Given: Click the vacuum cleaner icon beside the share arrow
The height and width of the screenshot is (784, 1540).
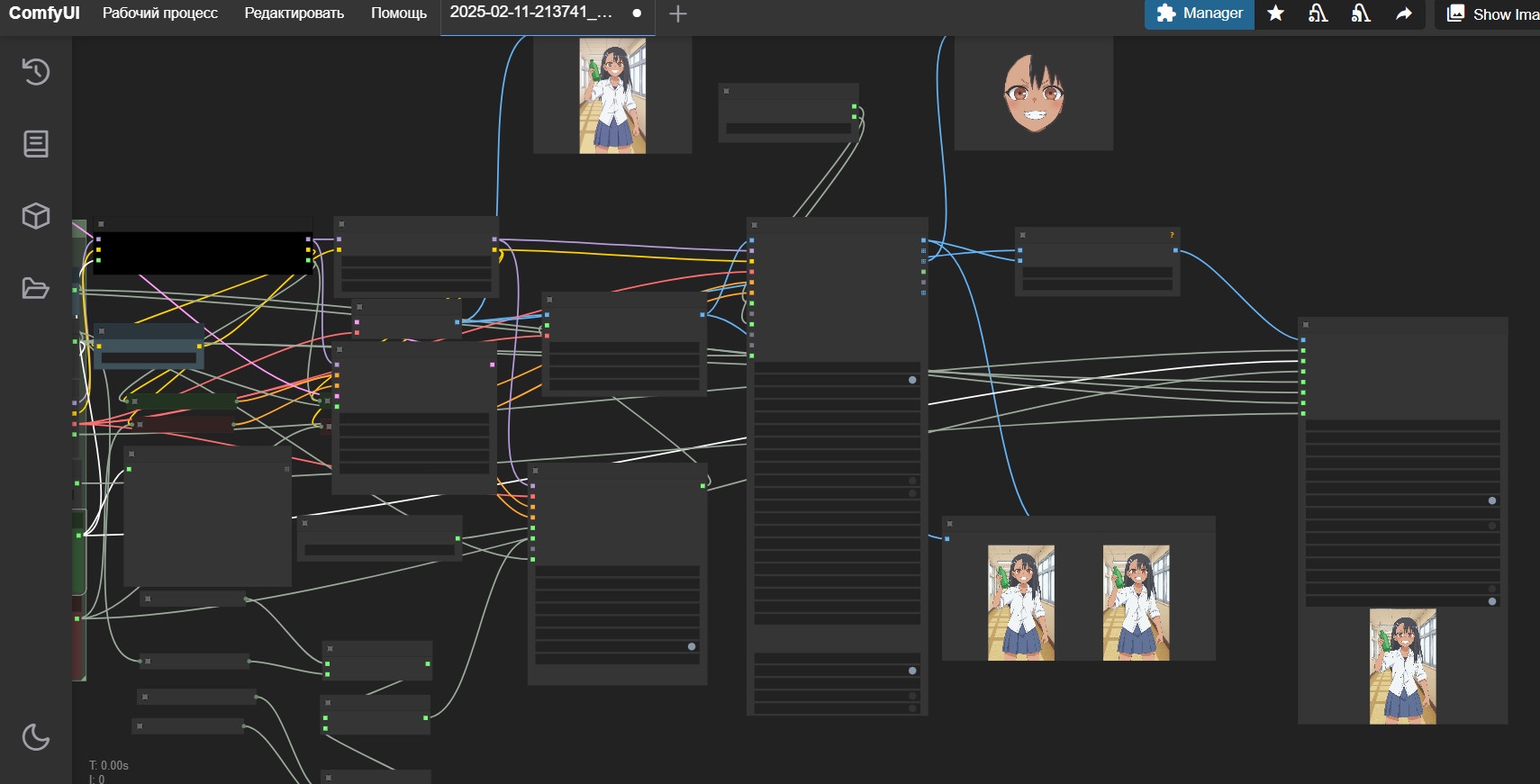Looking at the screenshot, I should click(1361, 14).
